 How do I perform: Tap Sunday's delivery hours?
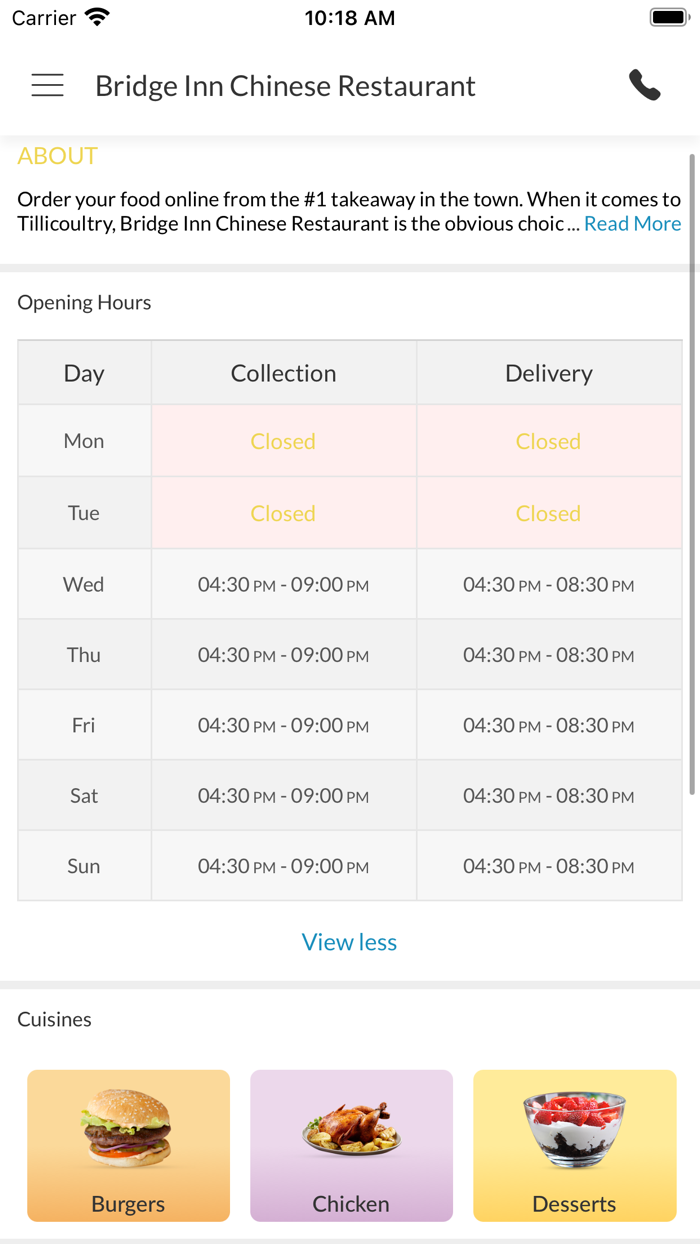pyautogui.click(x=548, y=866)
